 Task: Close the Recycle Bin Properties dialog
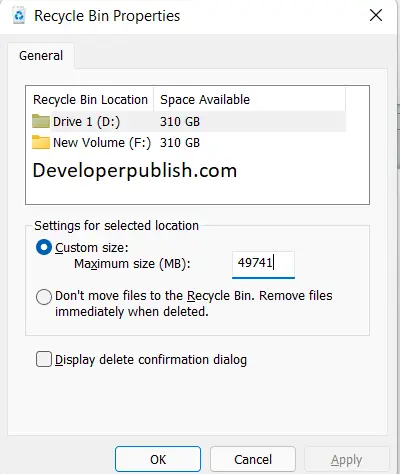click(x=376, y=16)
